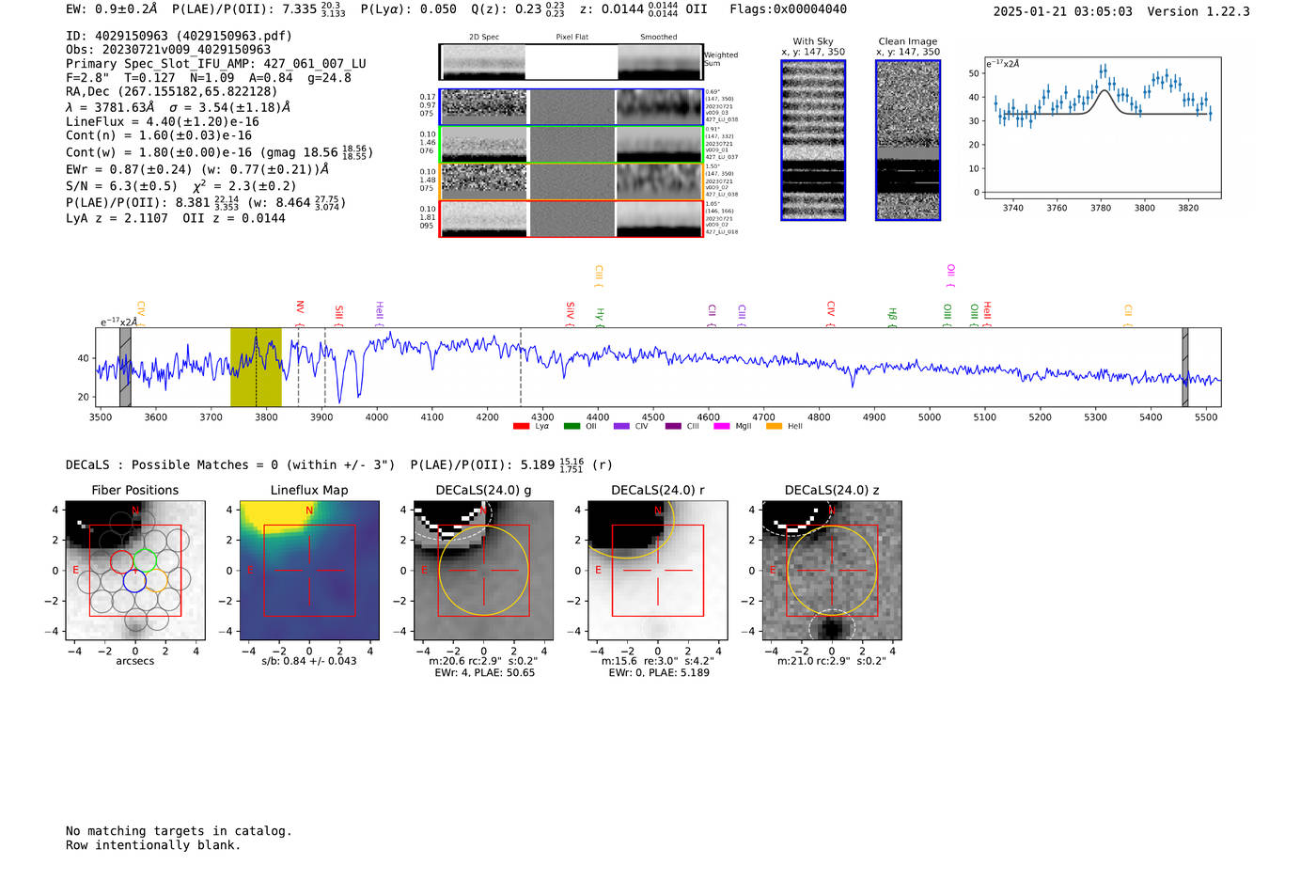Click the blue fiber circle in Fiber Positions
The image size is (1316, 896).
(x=134, y=582)
